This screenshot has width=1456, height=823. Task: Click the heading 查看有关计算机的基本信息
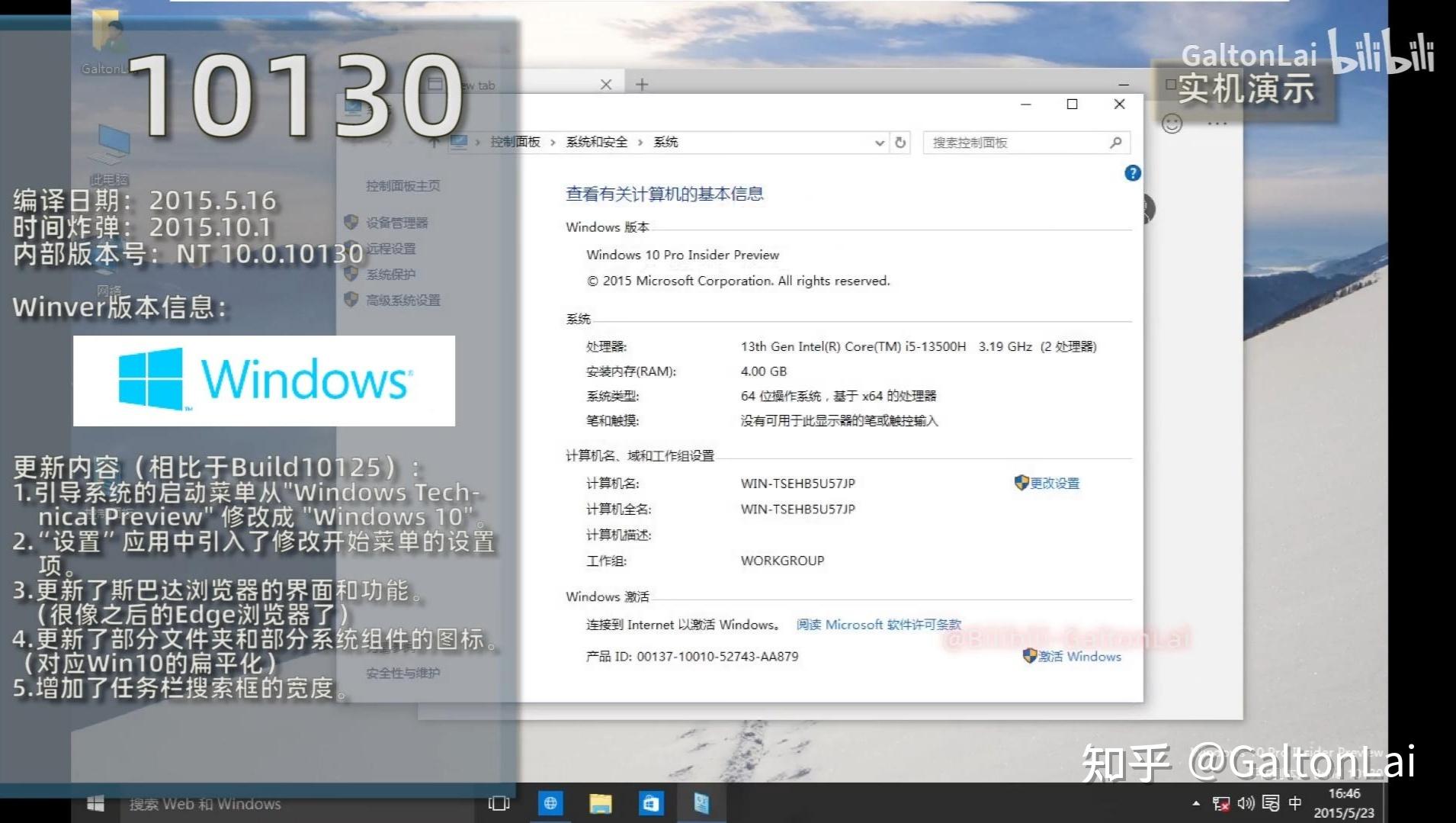[665, 194]
